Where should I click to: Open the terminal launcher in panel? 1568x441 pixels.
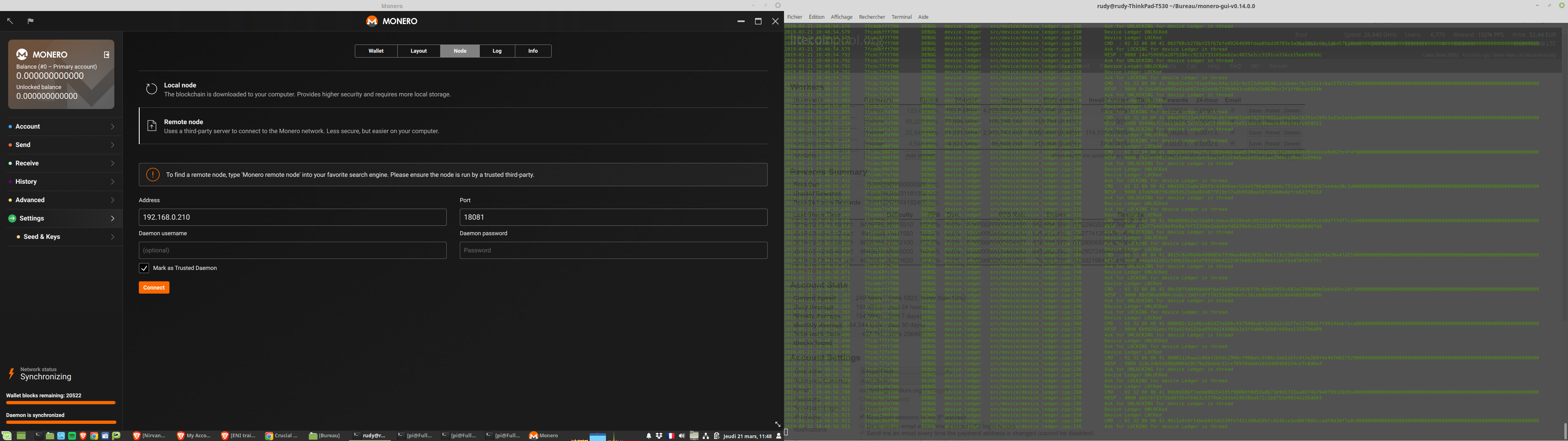click(x=38, y=436)
